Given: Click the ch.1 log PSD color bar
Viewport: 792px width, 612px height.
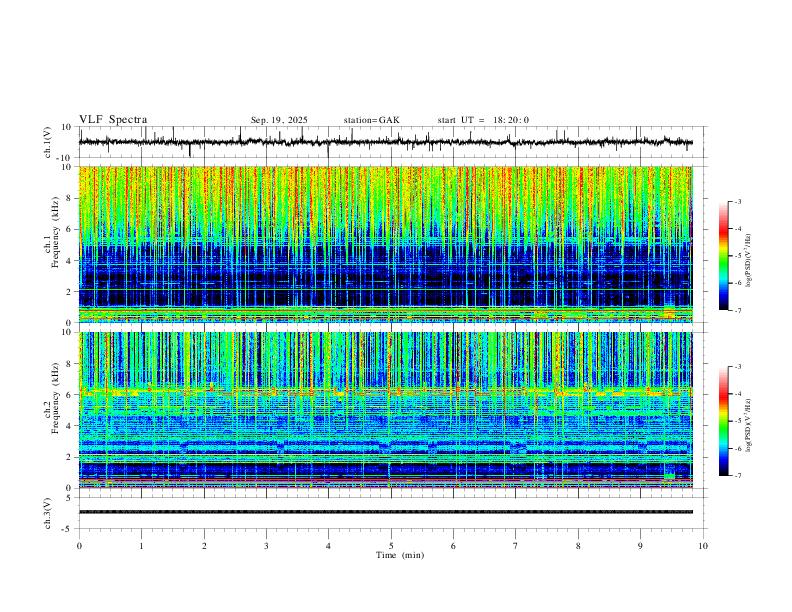Looking at the screenshot, I should tap(724, 255).
